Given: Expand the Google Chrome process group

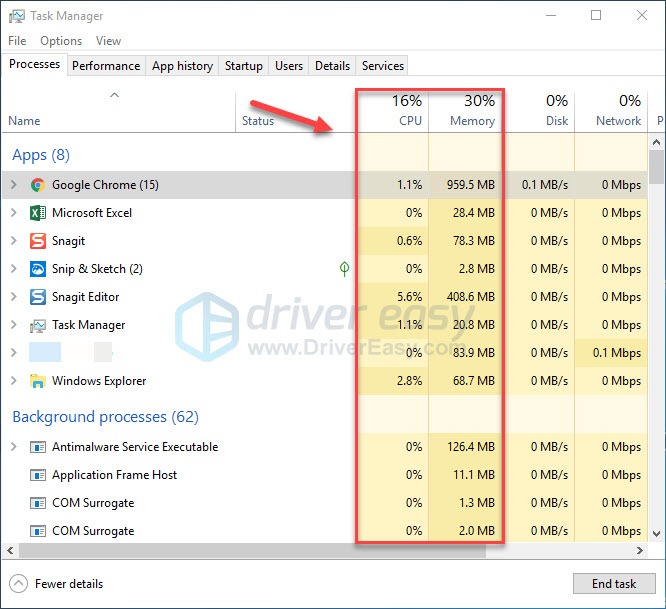Looking at the screenshot, I should [13, 185].
